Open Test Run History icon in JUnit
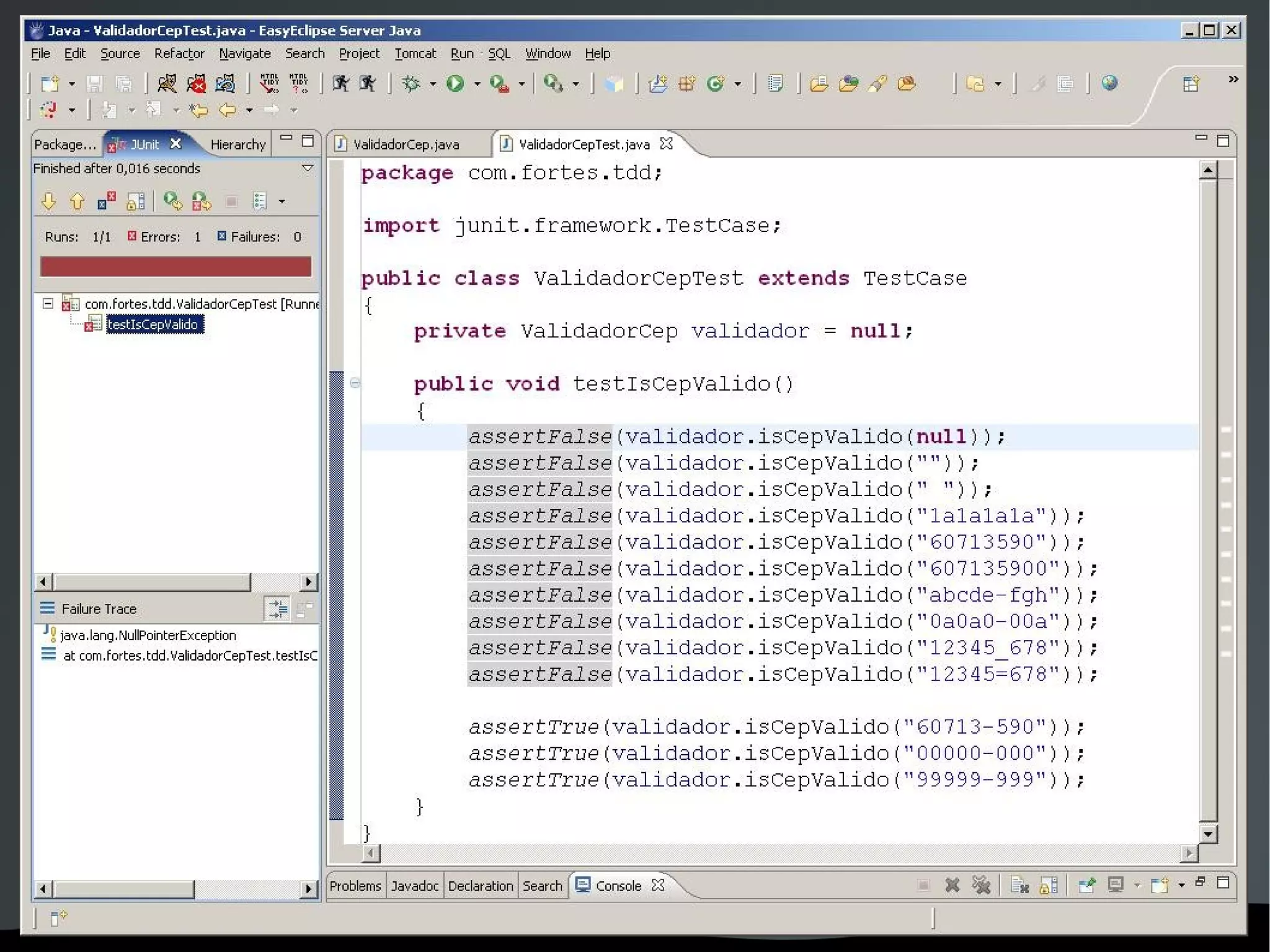The width and height of the screenshot is (1270, 952). tap(260, 201)
